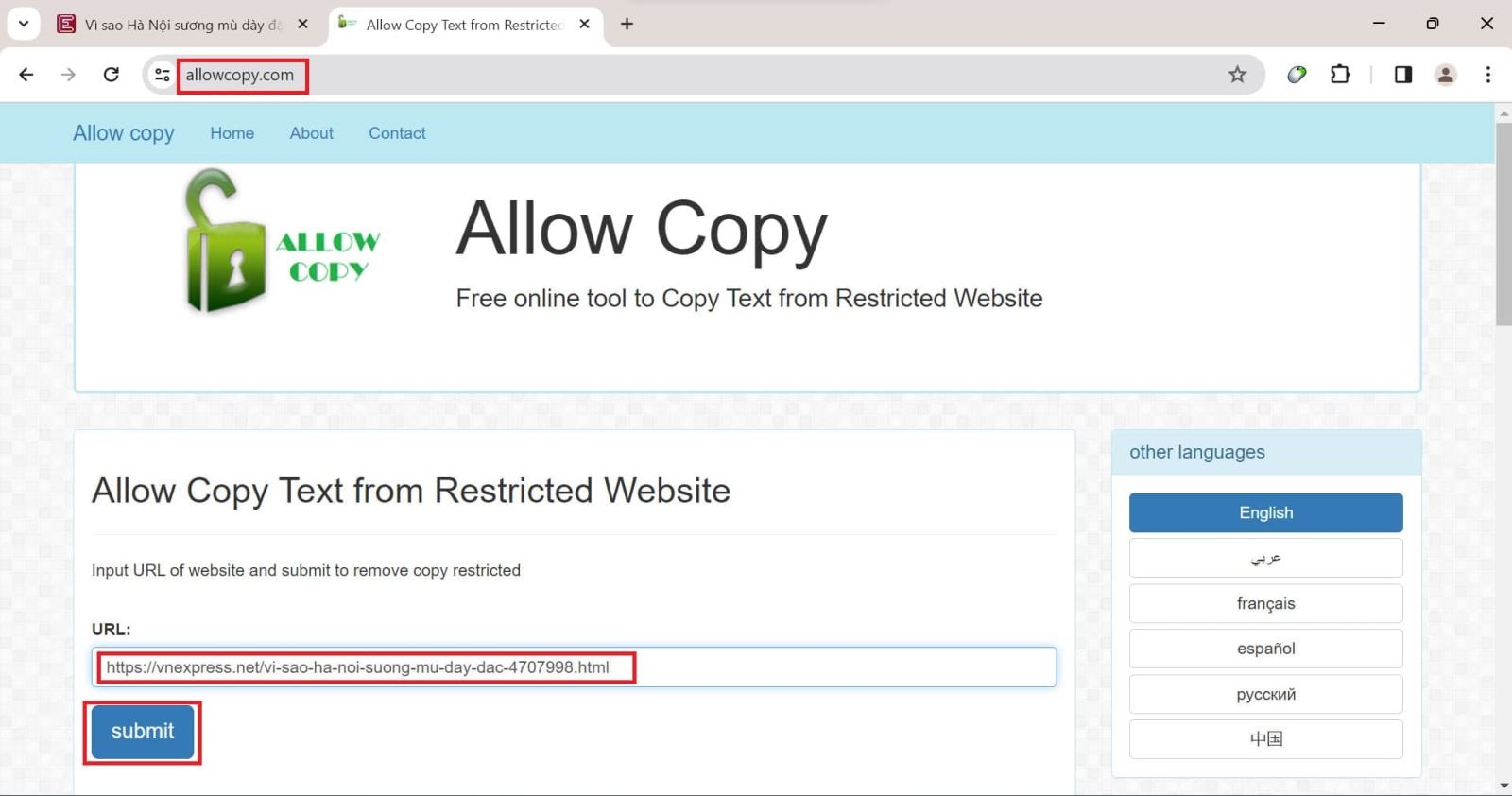1512x796 pixels.
Task: Open a new browser tab
Action: (627, 25)
